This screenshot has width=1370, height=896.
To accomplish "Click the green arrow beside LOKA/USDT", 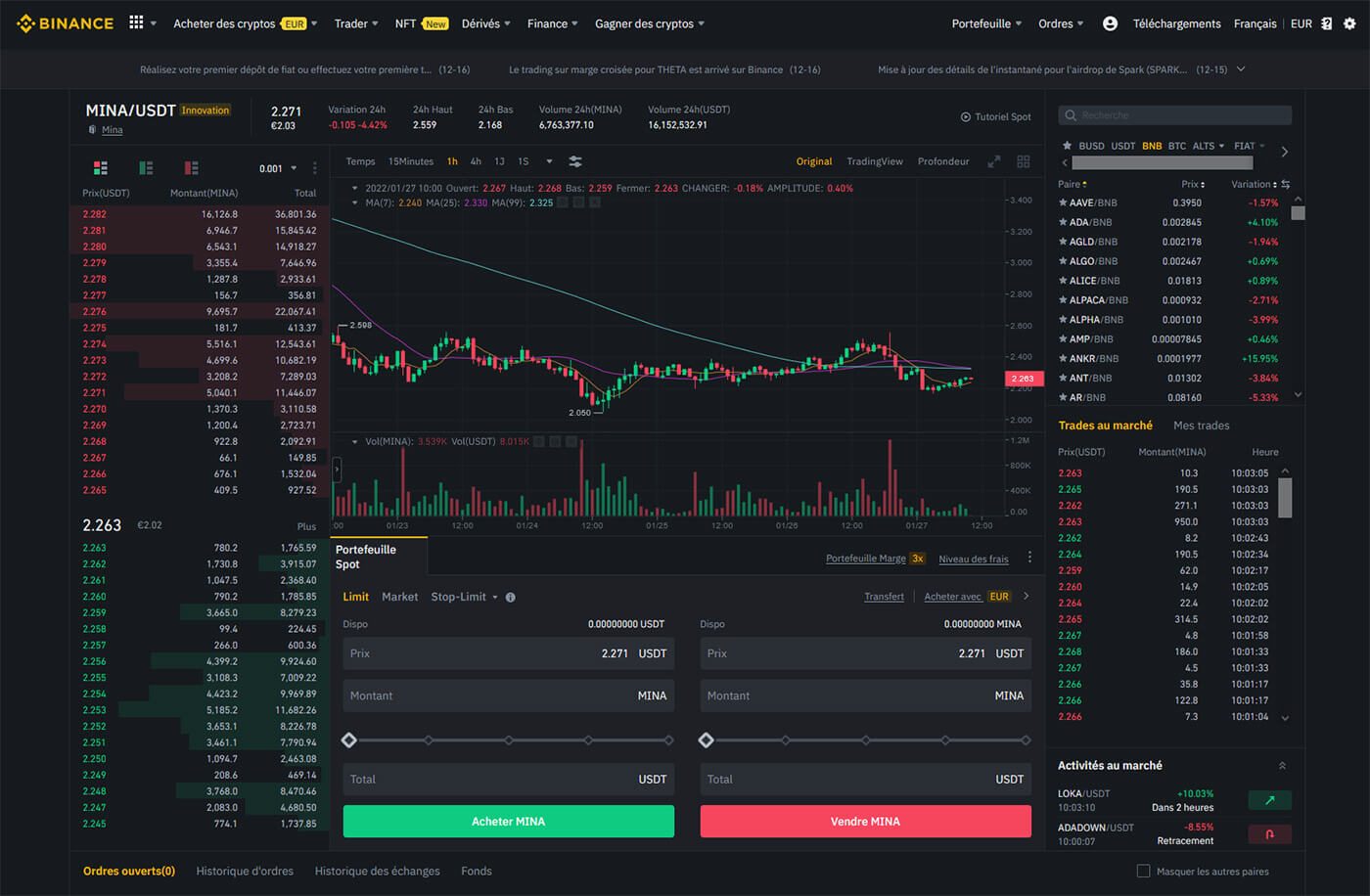I will click(1270, 800).
